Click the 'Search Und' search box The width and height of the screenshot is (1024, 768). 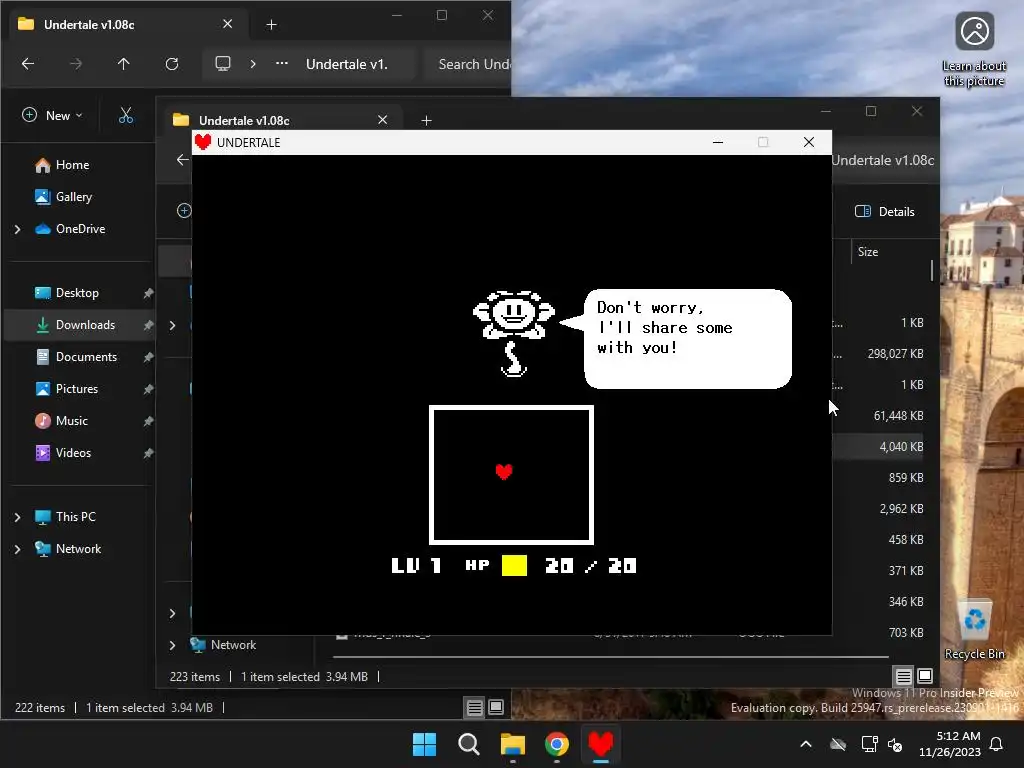pos(468,64)
